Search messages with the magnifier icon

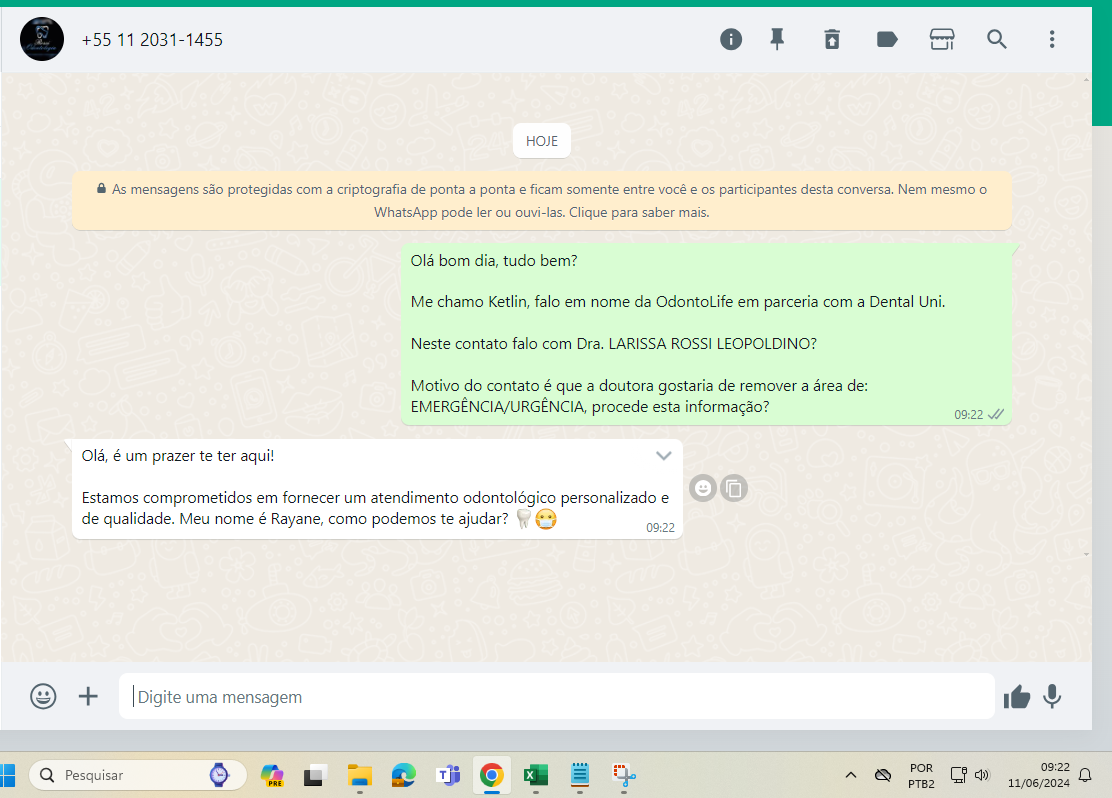tap(997, 39)
